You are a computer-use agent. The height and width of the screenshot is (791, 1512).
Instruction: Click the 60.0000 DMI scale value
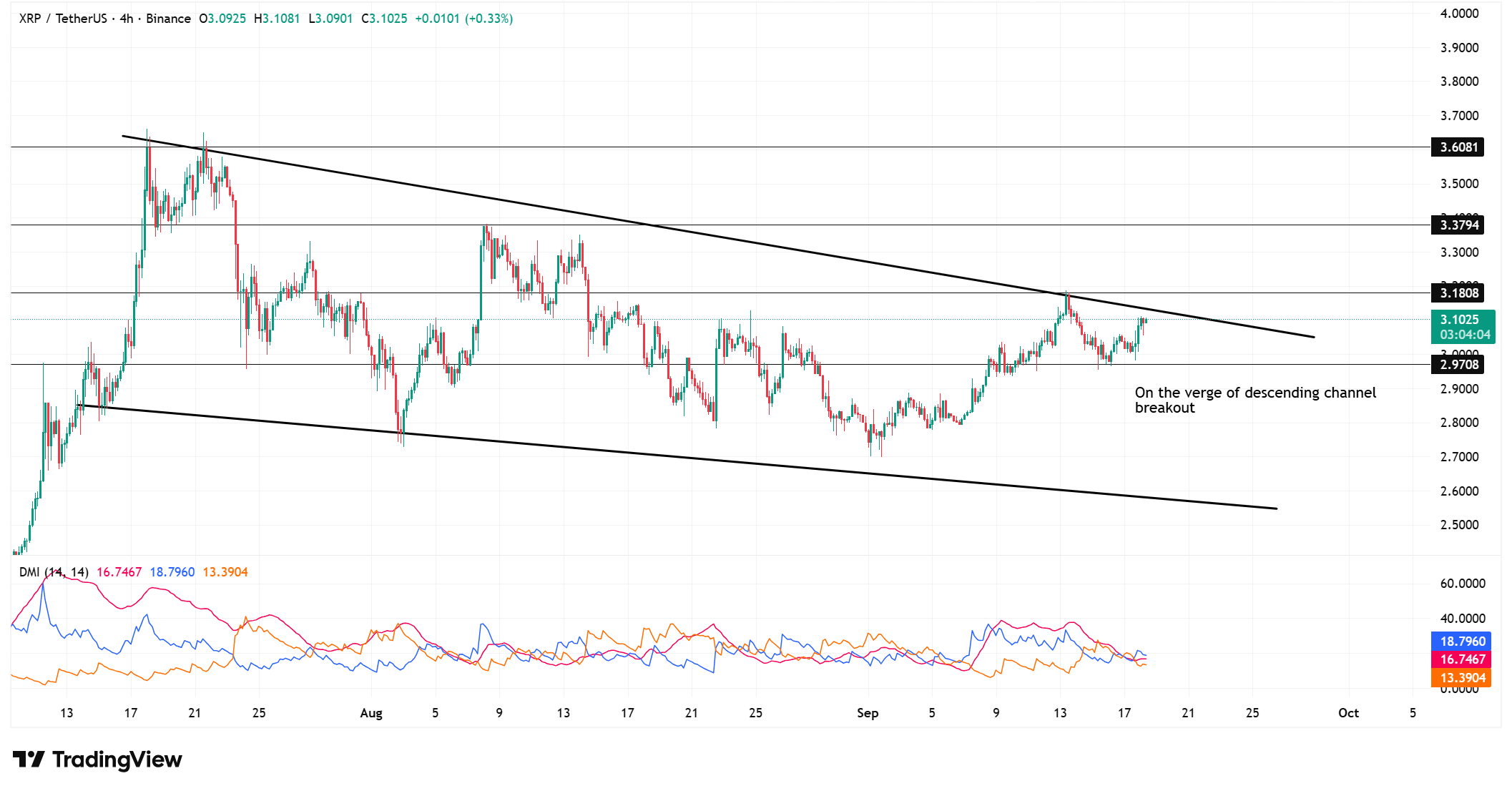1462,584
